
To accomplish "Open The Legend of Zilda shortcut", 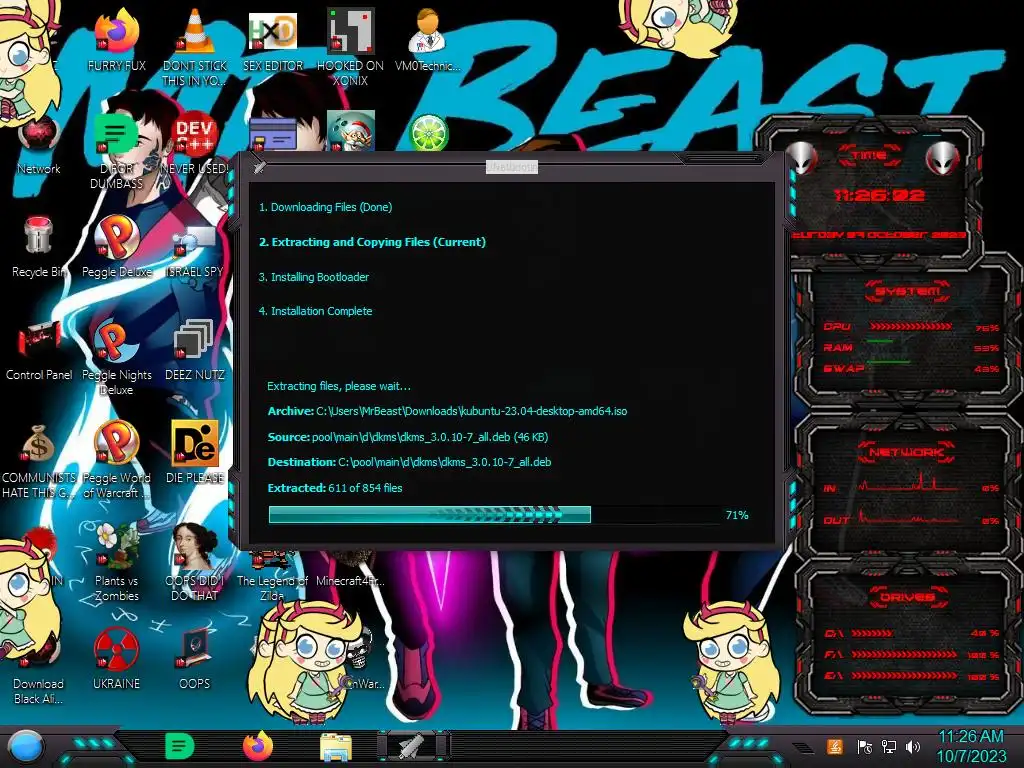I will 272,576.
